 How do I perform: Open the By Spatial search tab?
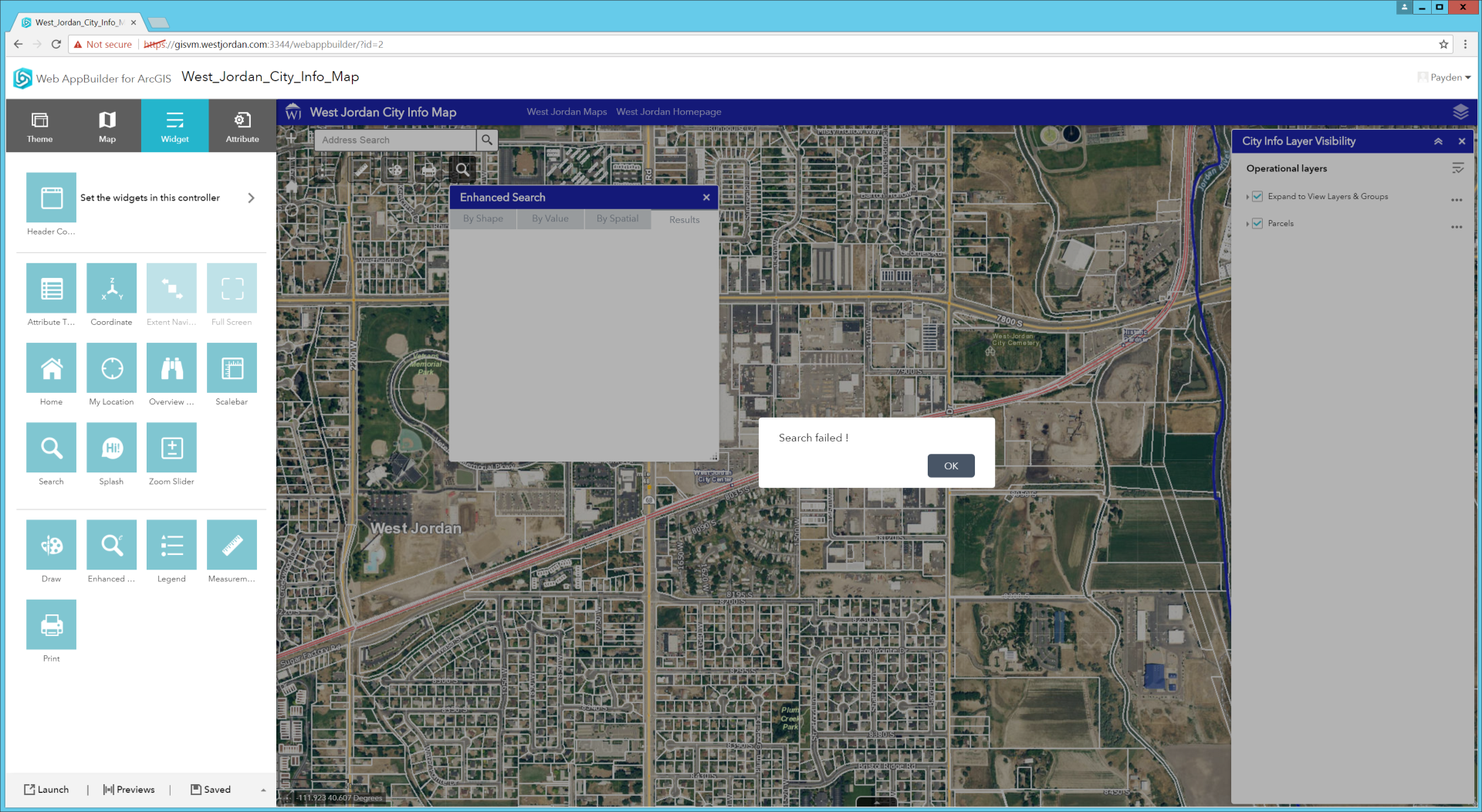click(x=617, y=219)
